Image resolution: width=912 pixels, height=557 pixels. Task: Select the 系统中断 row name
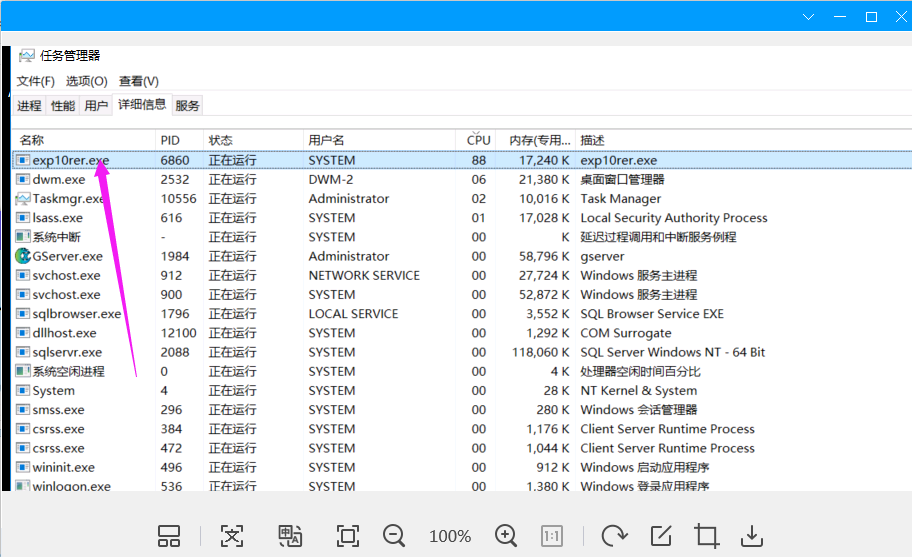click(56, 237)
